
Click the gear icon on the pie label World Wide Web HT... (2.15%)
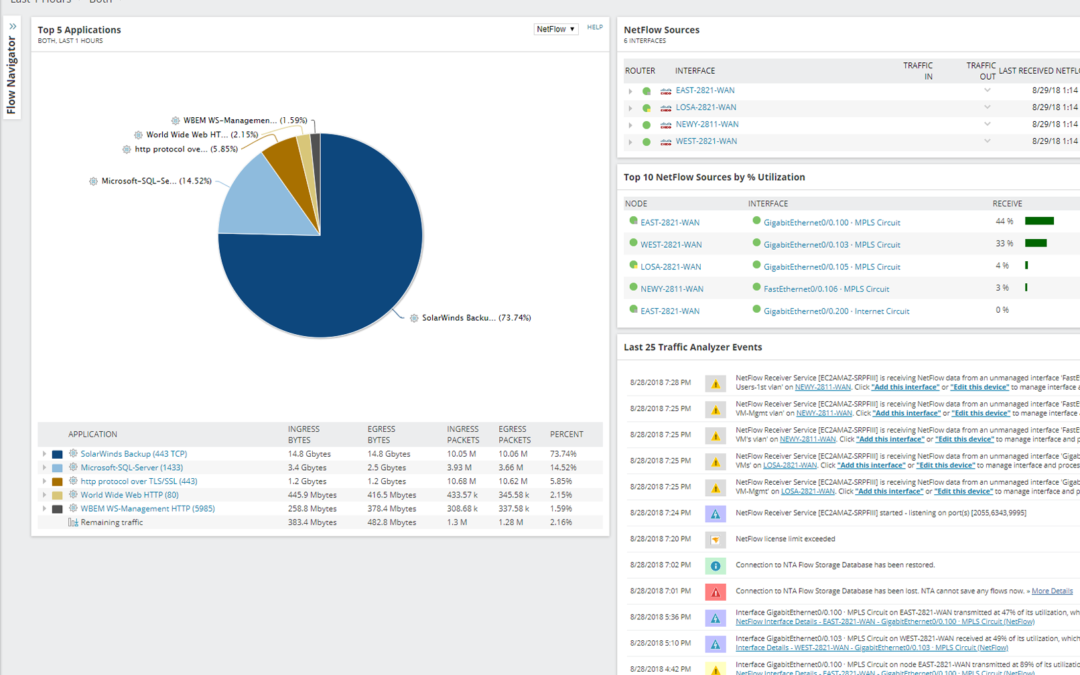pos(138,134)
